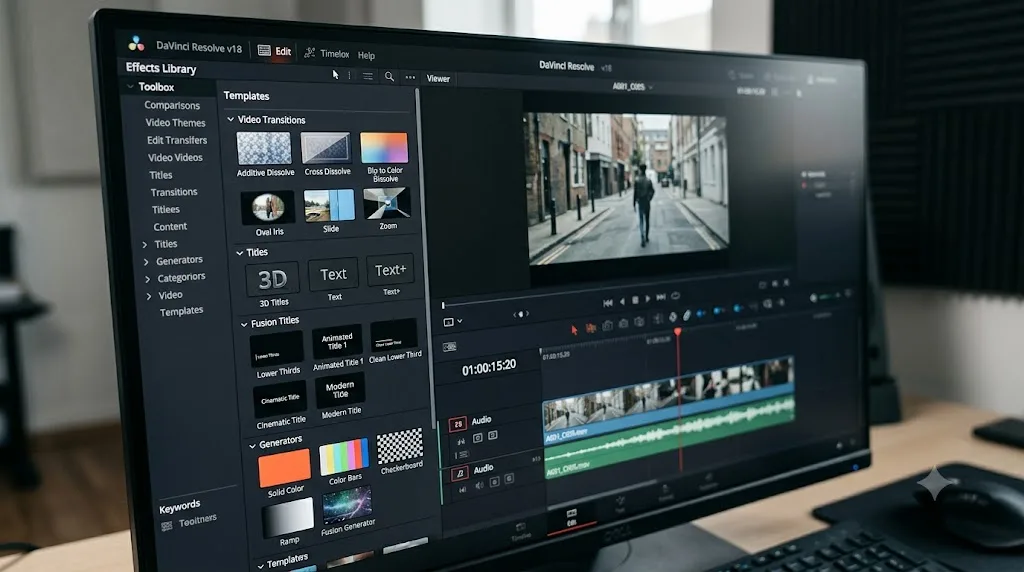Play the timeline forward
The width and height of the screenshot is (1024, 572).
pyautogui.click(x=648, y=299)
